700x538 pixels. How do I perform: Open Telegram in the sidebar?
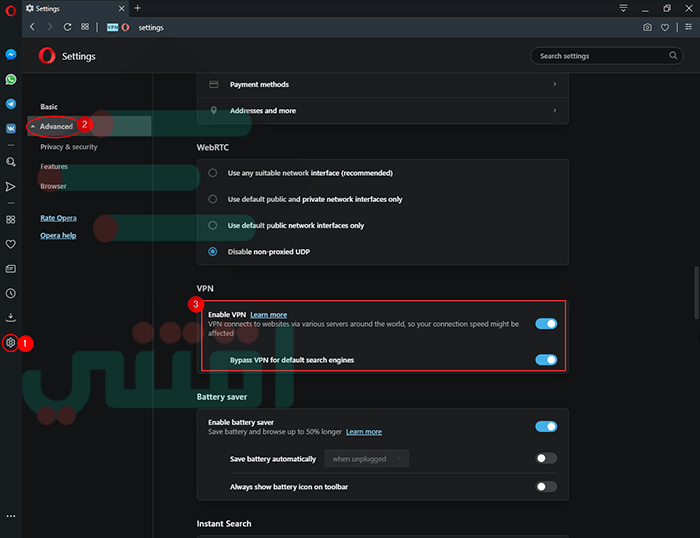[11, 104]
